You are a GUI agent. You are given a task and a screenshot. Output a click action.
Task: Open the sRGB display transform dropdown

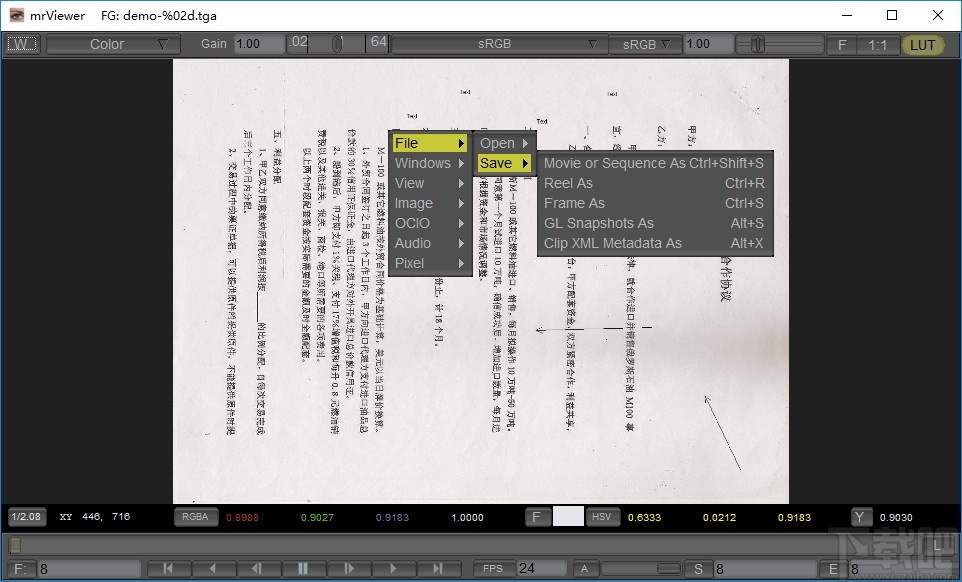coord(497,44)
